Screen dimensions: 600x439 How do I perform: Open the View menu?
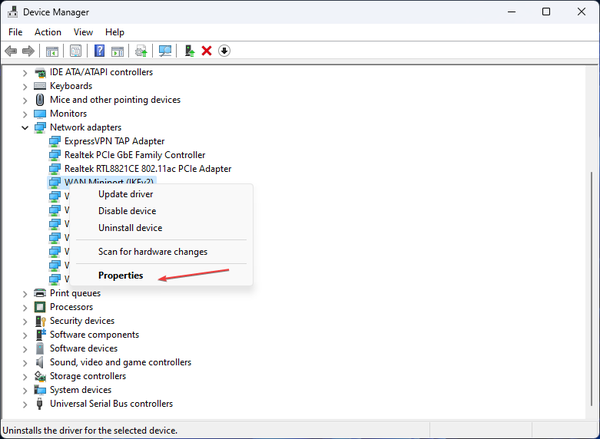pyautogui.click(x=83, y=32)
